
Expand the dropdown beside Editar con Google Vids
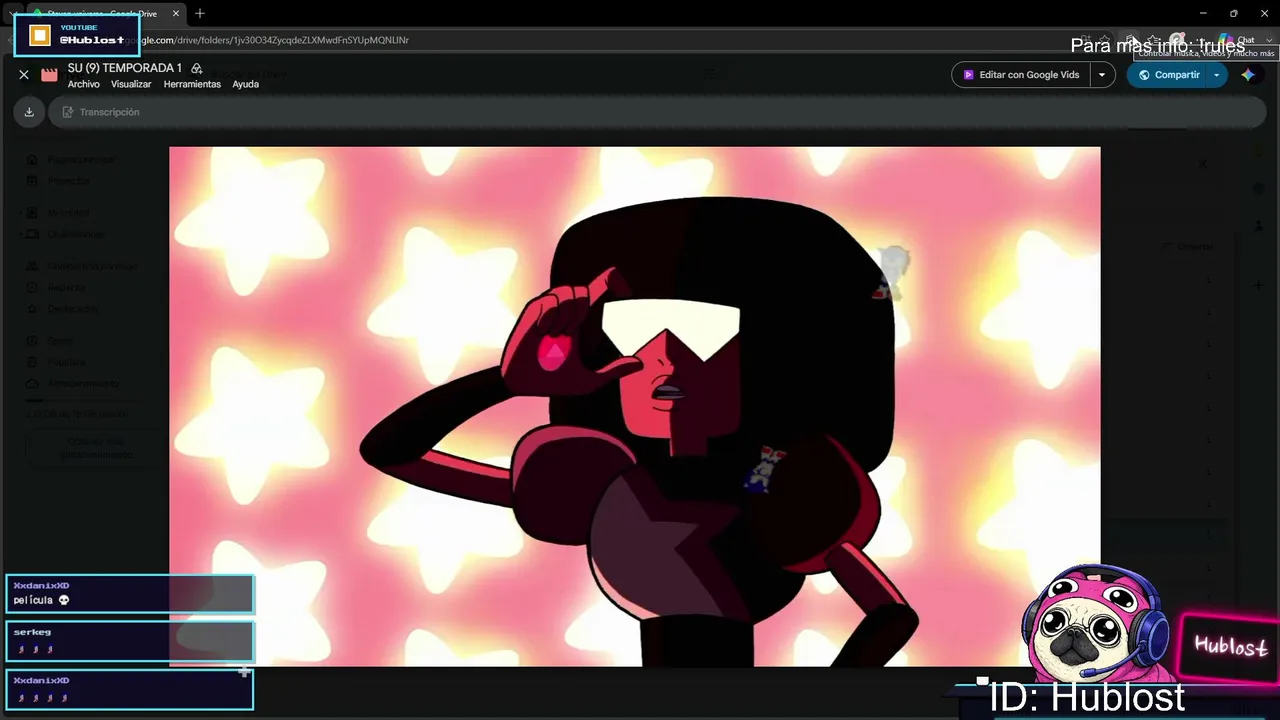(x=1102, y=75)
